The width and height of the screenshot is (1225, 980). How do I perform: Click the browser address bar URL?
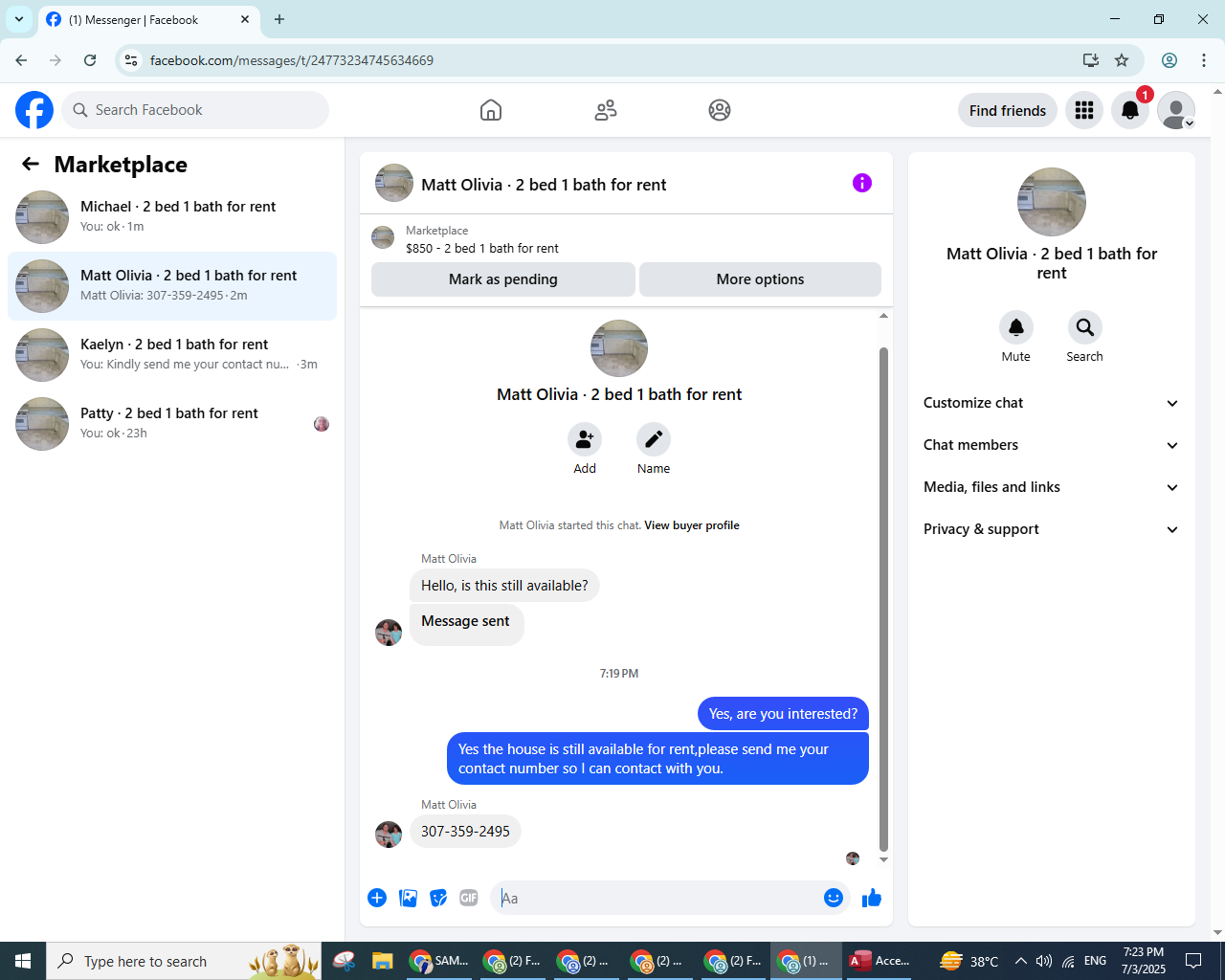(292, 60)
